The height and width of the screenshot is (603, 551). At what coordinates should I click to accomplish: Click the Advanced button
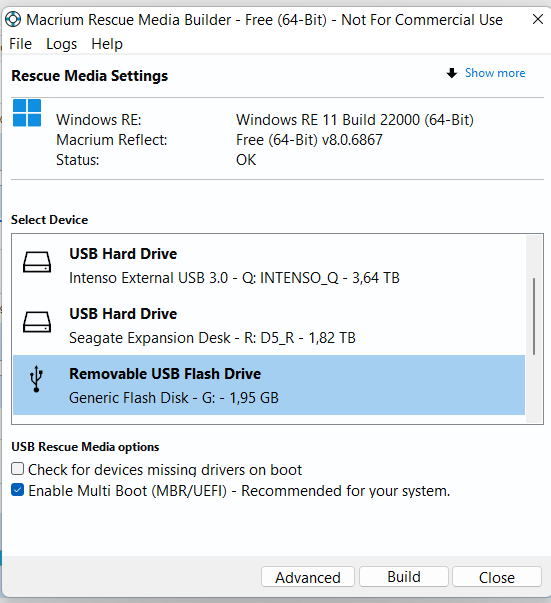click(x=308, y=577)
